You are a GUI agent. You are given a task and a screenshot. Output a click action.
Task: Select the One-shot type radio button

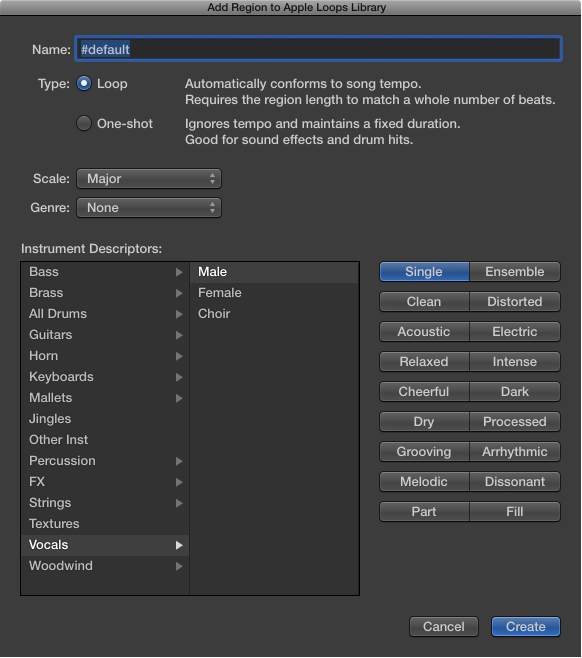[84, 123]
